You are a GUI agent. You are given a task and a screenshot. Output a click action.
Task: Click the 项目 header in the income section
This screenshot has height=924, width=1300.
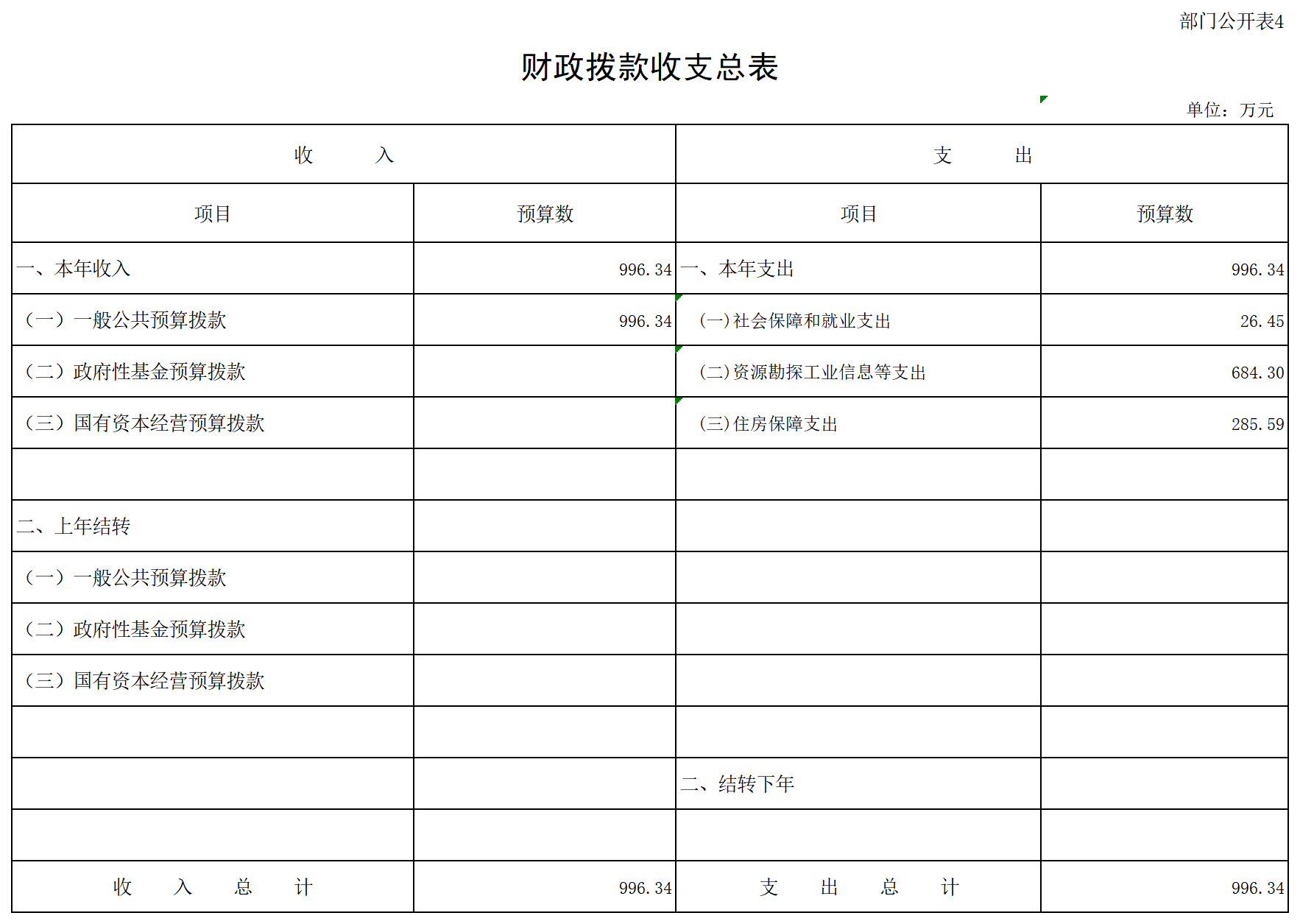[213, 214]
